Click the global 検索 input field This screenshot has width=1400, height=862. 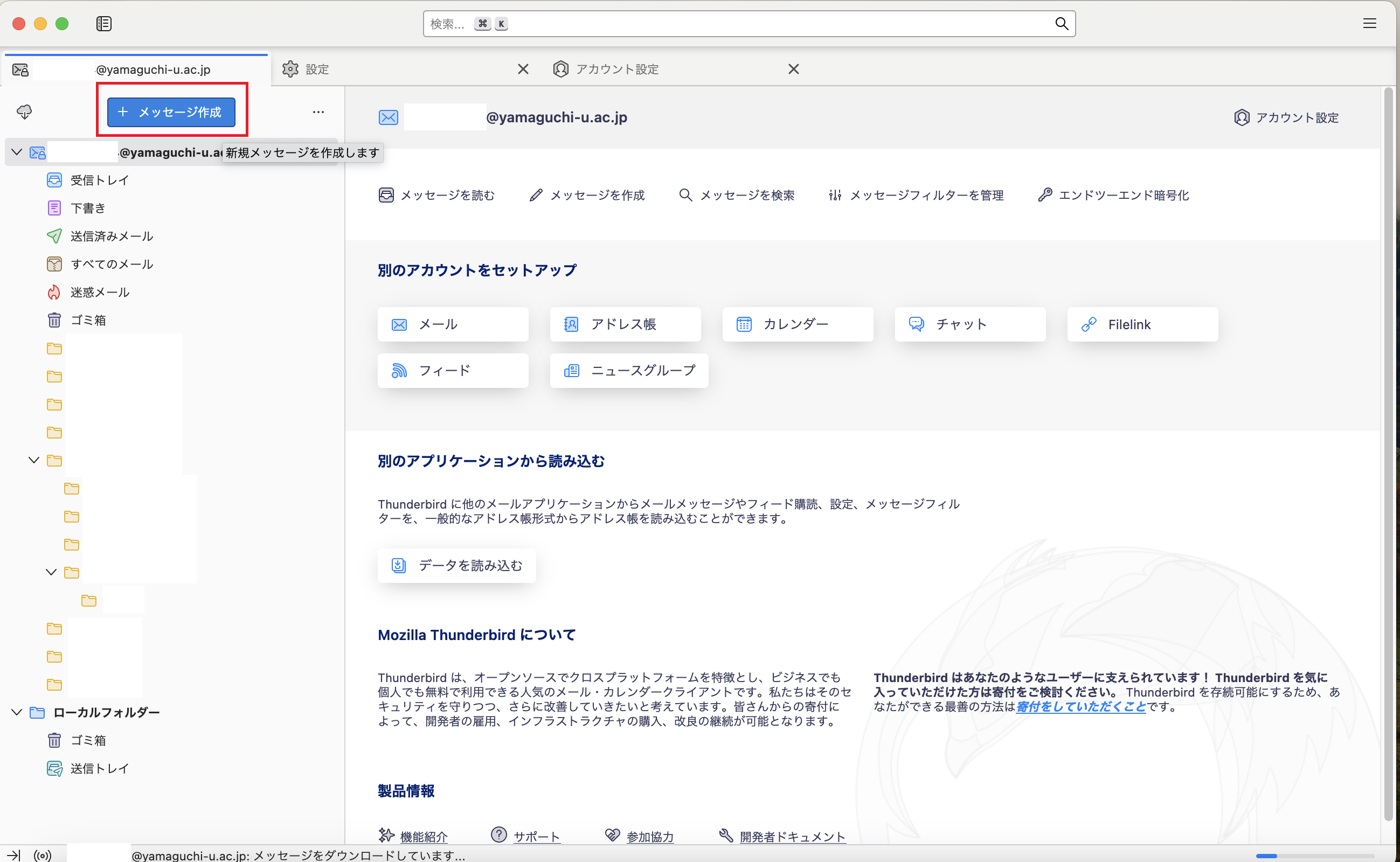[x=748, y=23]
